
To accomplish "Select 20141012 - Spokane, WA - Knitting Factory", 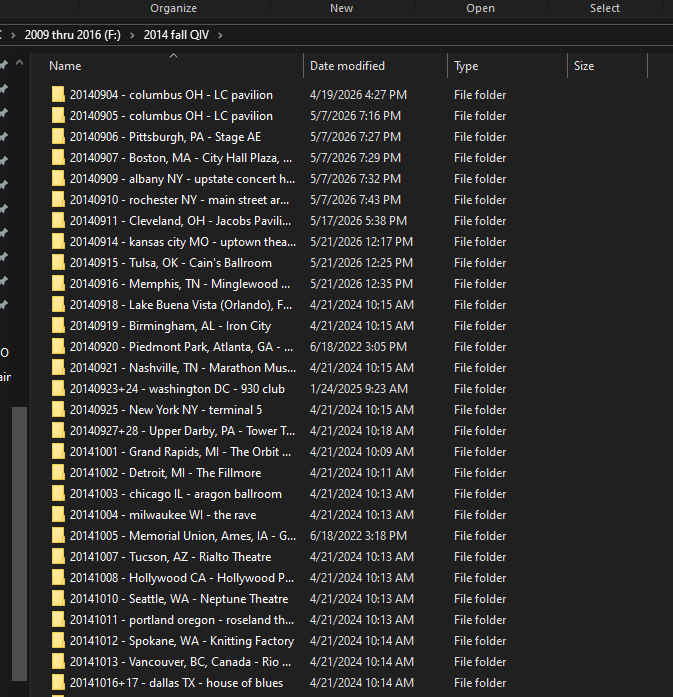I will point(182,641).
